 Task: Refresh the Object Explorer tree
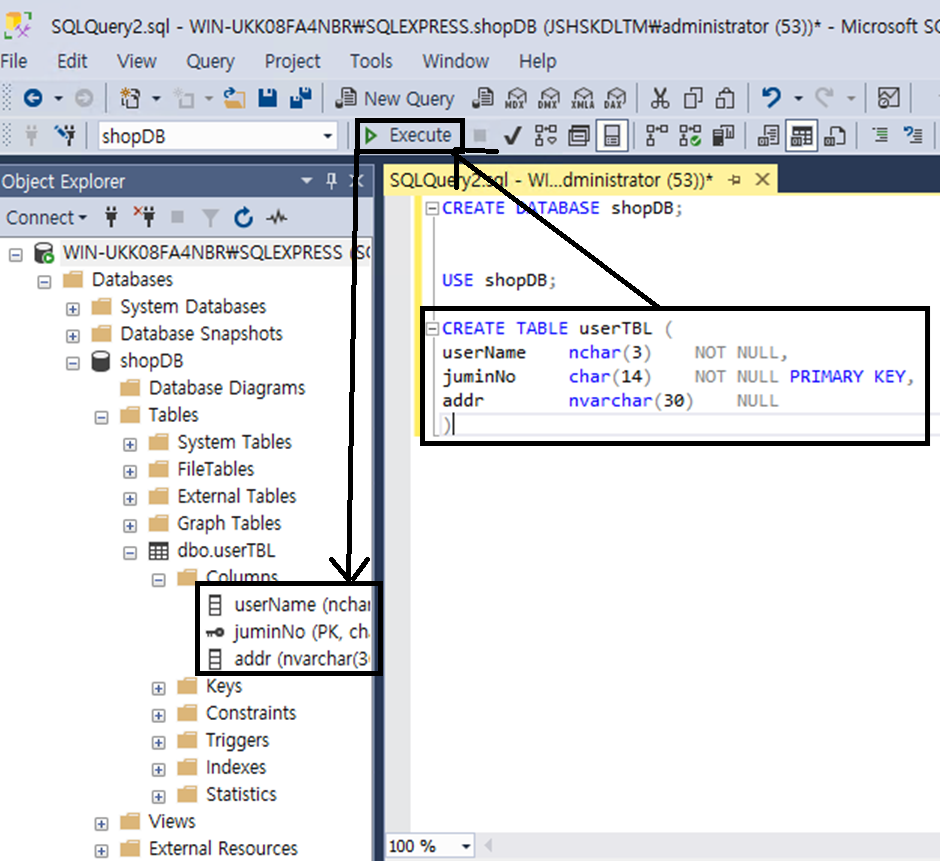click(243, 217)
